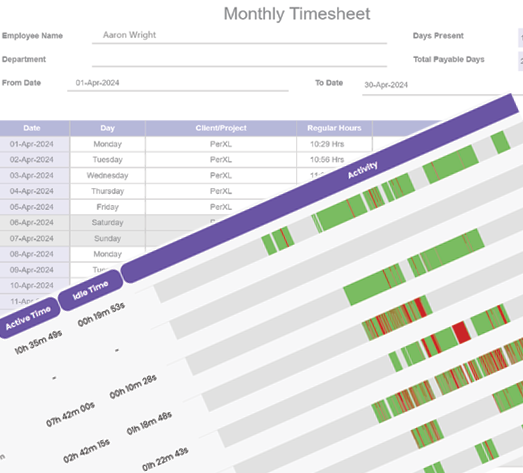Click the Idle Time column header
523x473 pixels.
pyautogui.click(x=90, y=290)
